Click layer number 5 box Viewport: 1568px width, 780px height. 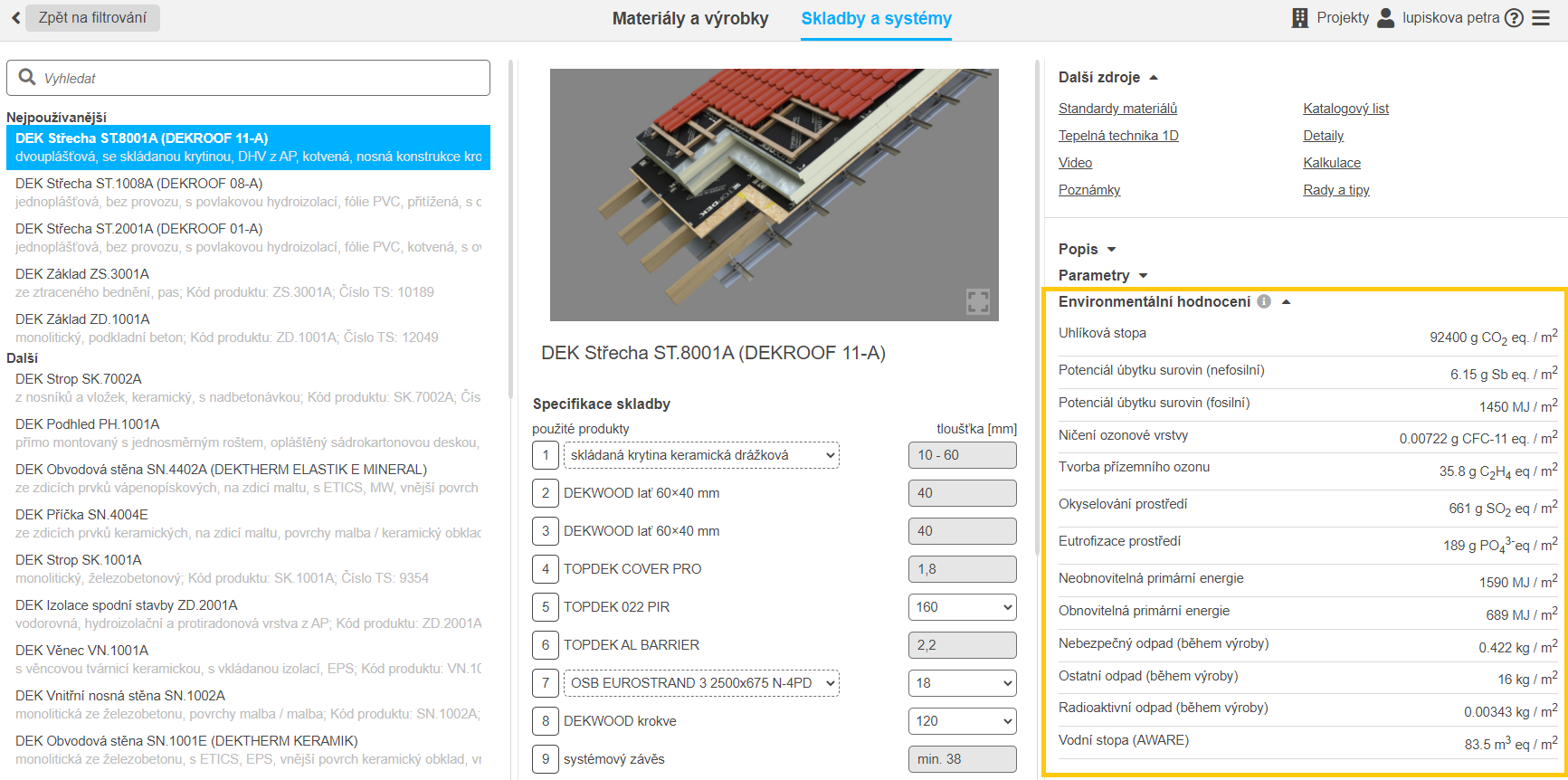click(x=546, y=607)
